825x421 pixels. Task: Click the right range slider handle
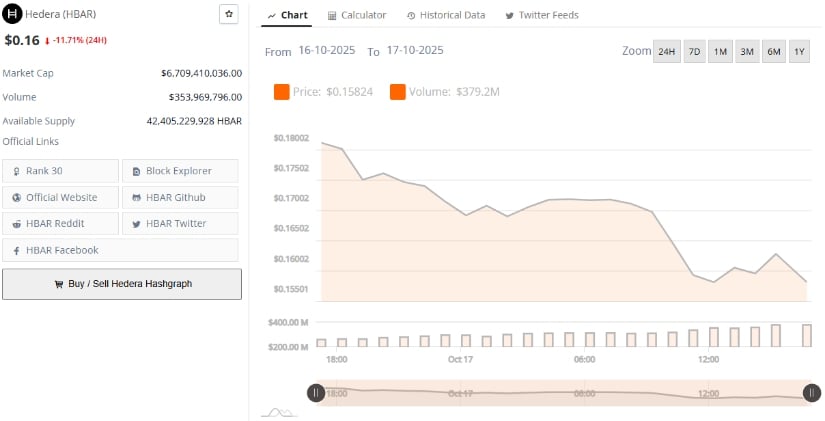(811, 393)
